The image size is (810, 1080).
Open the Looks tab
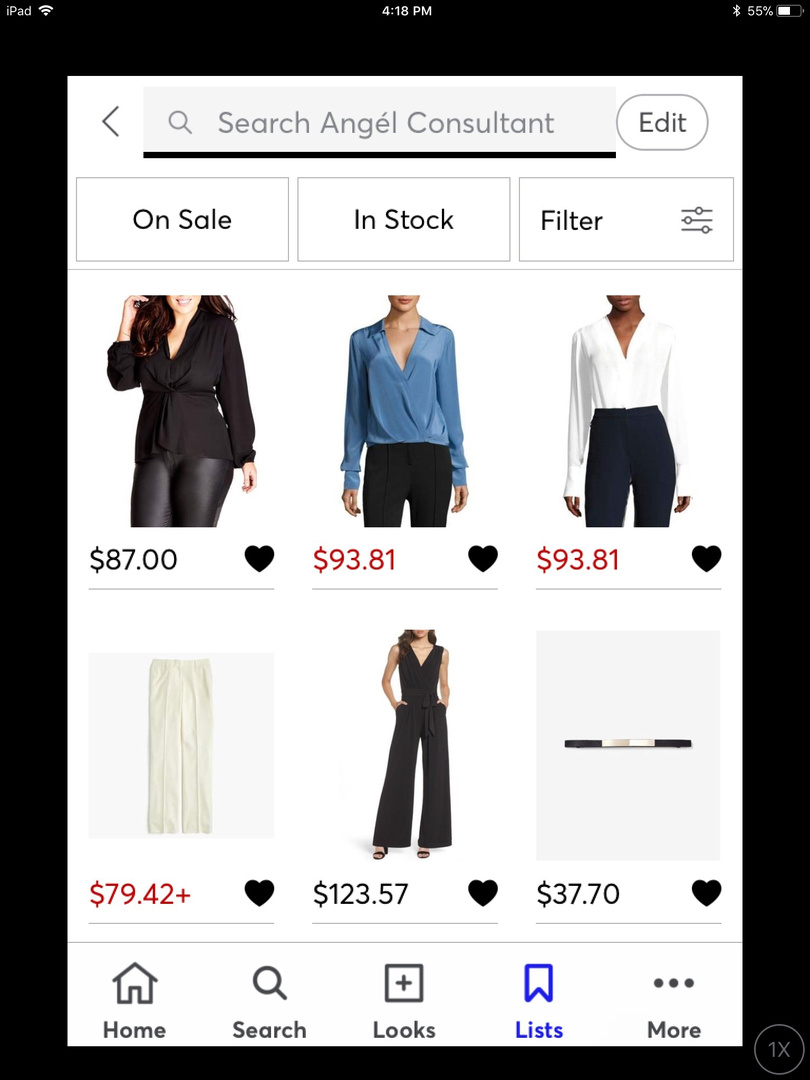tap(404, 1001)
